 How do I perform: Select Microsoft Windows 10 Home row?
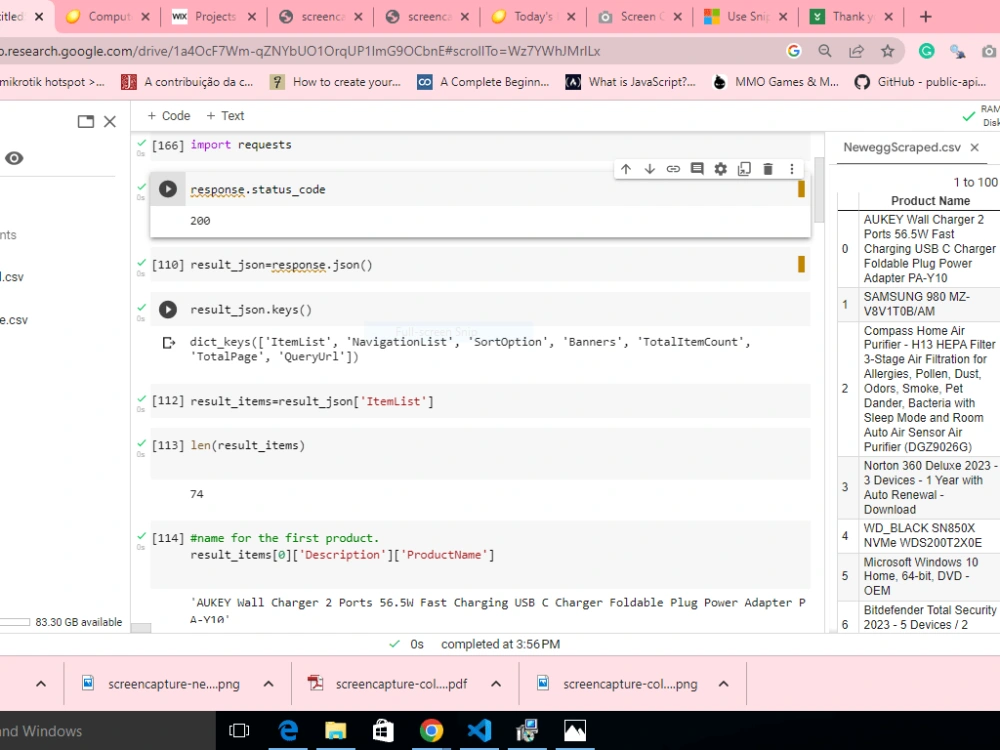click(918, 577)
